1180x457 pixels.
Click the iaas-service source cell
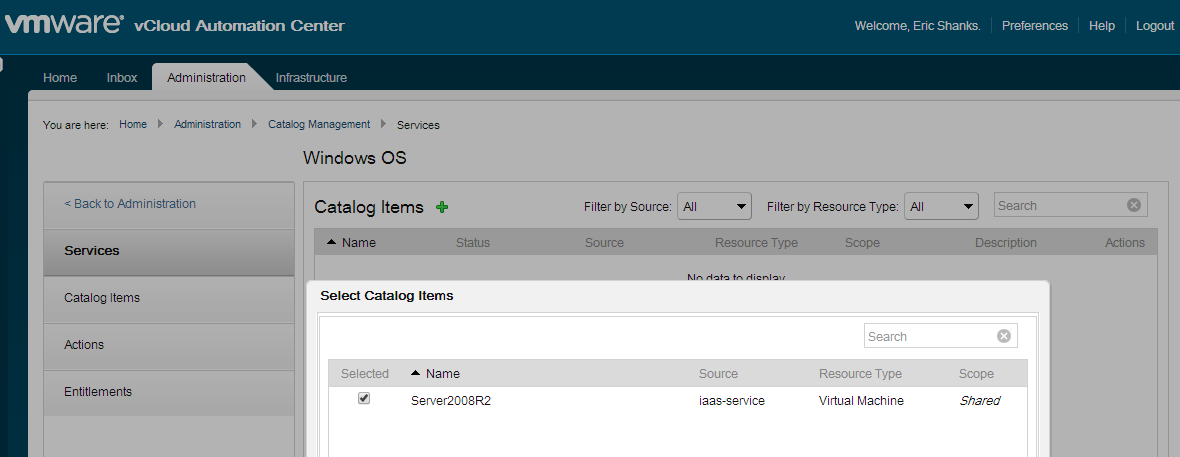(x=731, y=401)
